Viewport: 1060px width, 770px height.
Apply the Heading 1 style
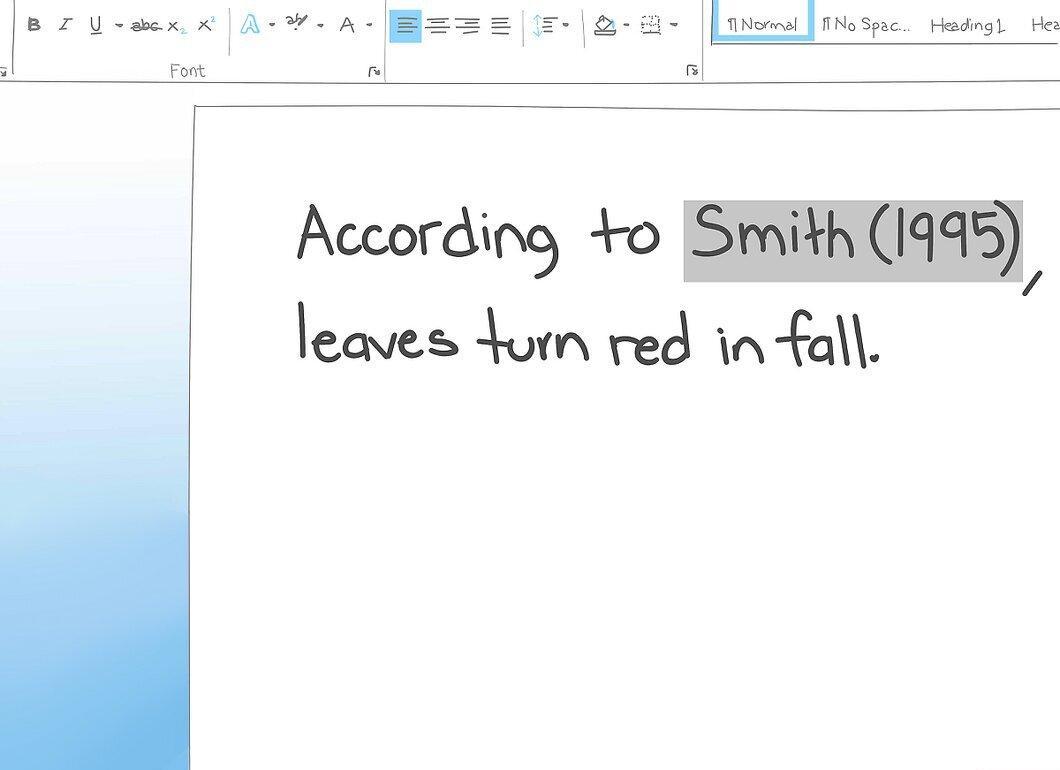(967, 26)
